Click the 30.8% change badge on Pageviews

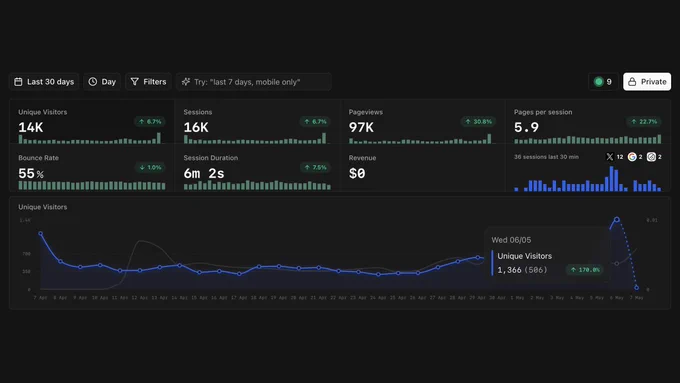pyautogui.click(x=478, y=122)
